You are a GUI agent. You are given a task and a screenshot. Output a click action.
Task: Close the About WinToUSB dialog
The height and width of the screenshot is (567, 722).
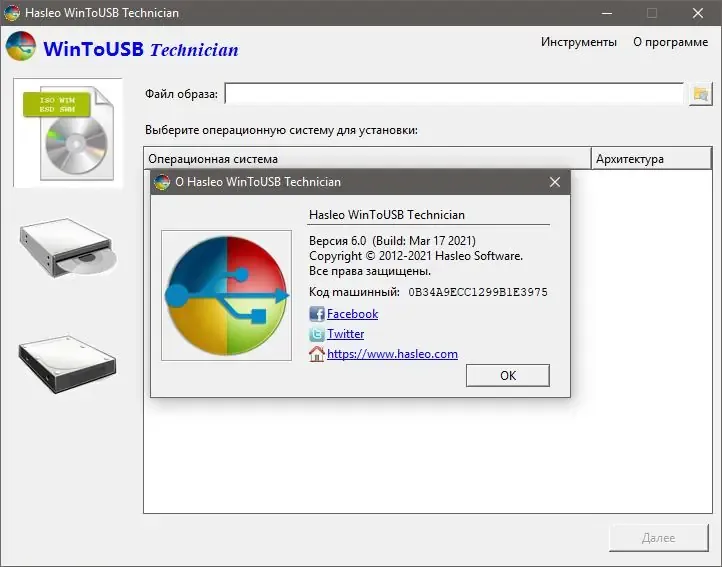click(x=555, y=182)
